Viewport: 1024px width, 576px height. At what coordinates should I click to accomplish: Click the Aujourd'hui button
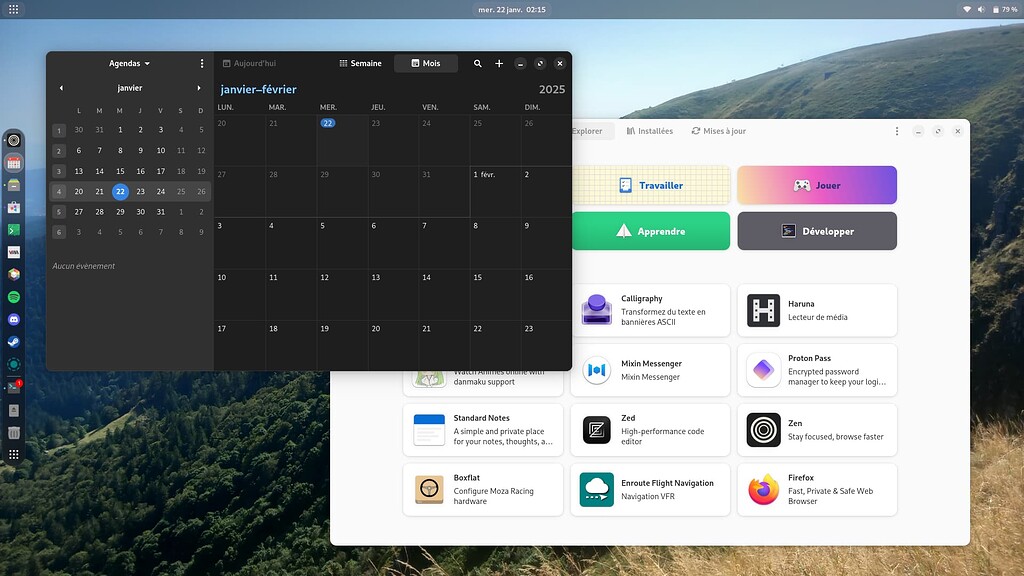pos(251,63)
